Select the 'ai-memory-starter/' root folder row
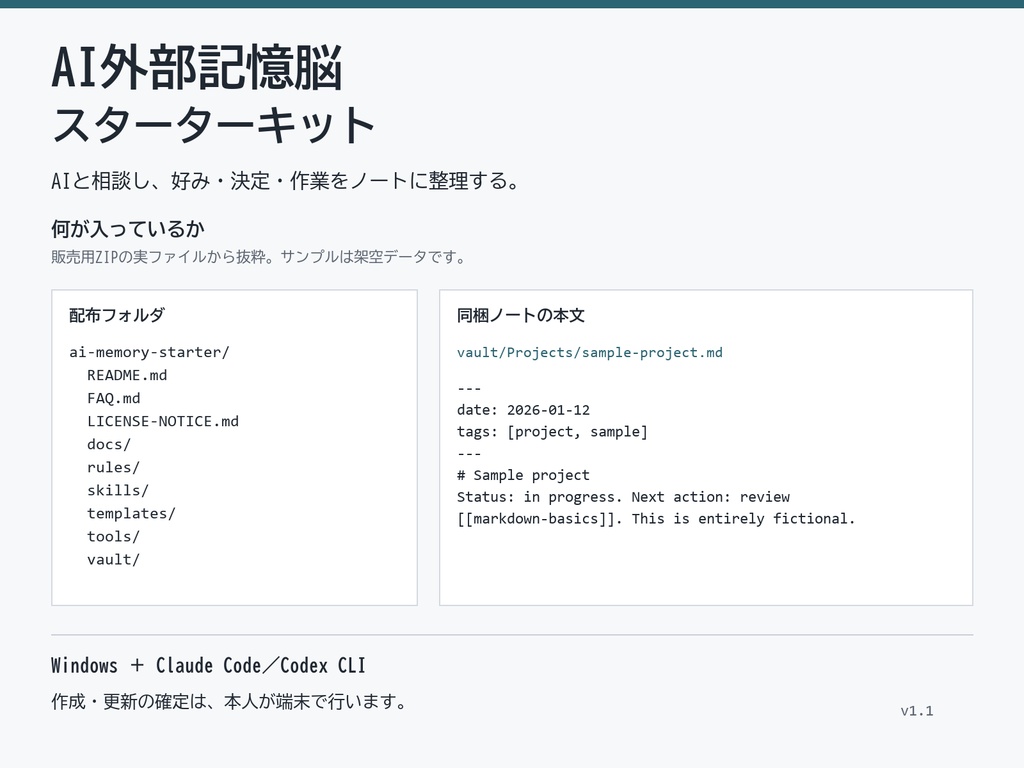 (x=150, y=352)
